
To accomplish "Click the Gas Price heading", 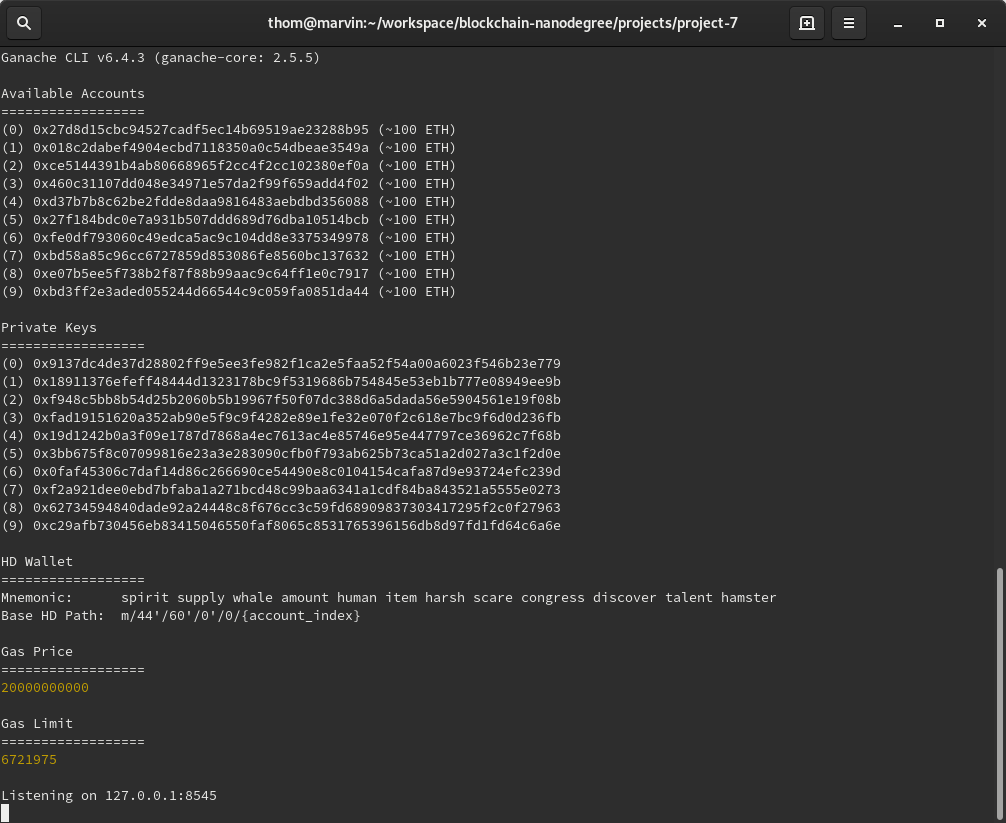I will [x=37, y=652].
